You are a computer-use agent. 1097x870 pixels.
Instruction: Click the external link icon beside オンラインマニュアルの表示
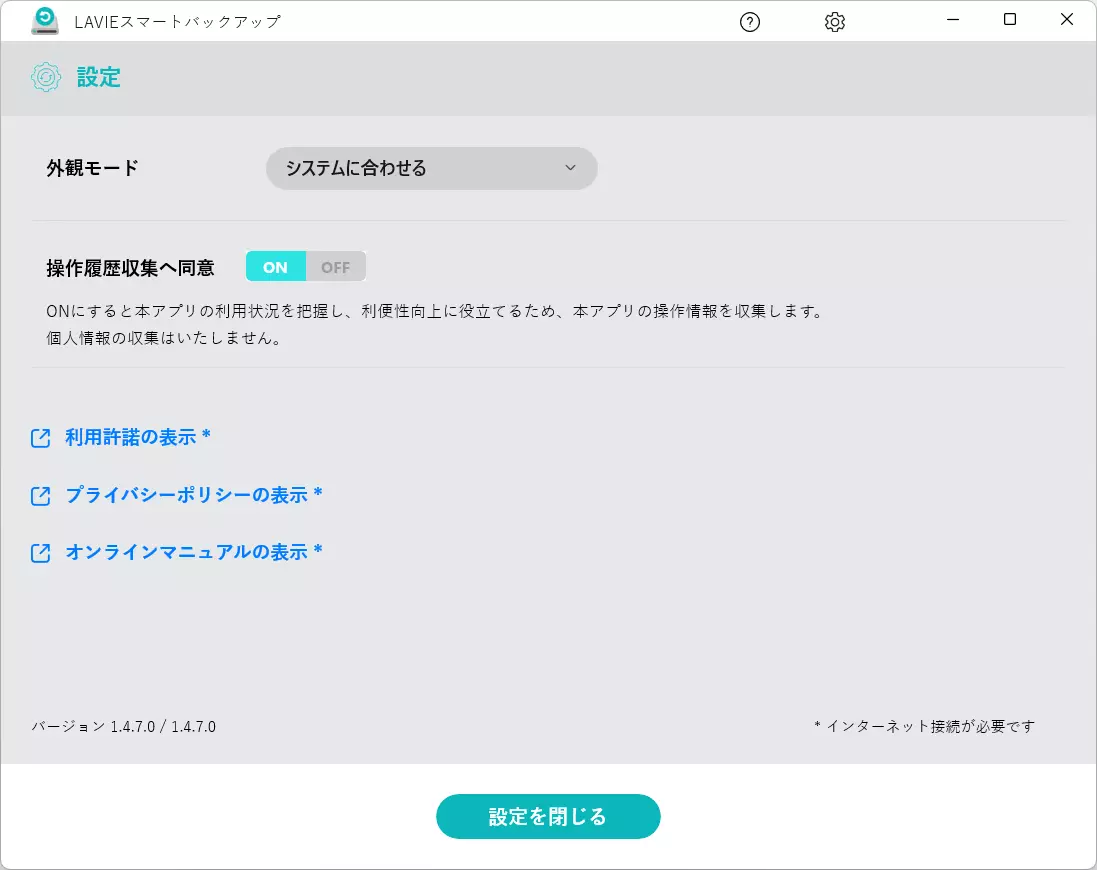tap(41, 553)
